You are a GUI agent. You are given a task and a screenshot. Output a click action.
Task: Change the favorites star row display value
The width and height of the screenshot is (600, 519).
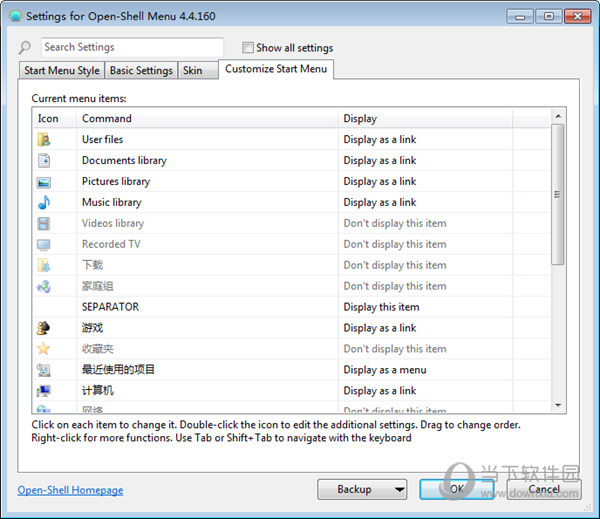pyautogui.click(x=395, y=349)
